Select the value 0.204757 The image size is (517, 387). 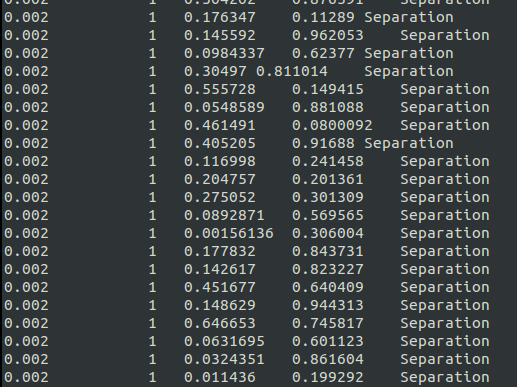[220, 179]
